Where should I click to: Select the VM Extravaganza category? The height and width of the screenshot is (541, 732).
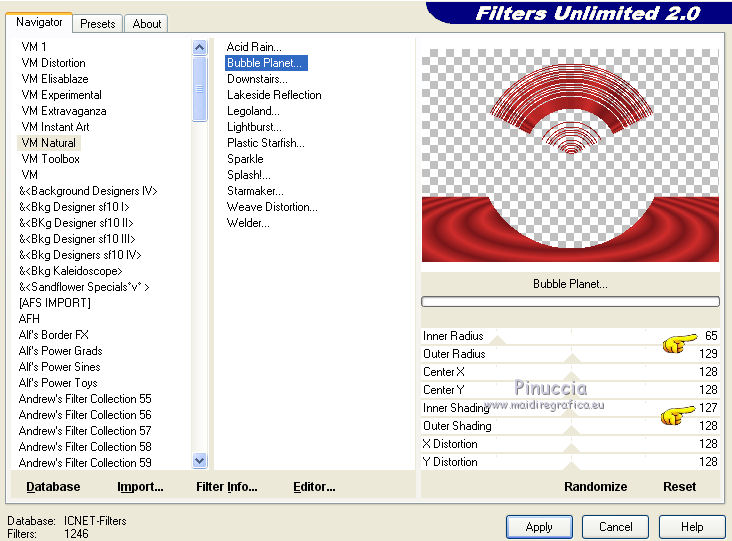coord(63,111)
